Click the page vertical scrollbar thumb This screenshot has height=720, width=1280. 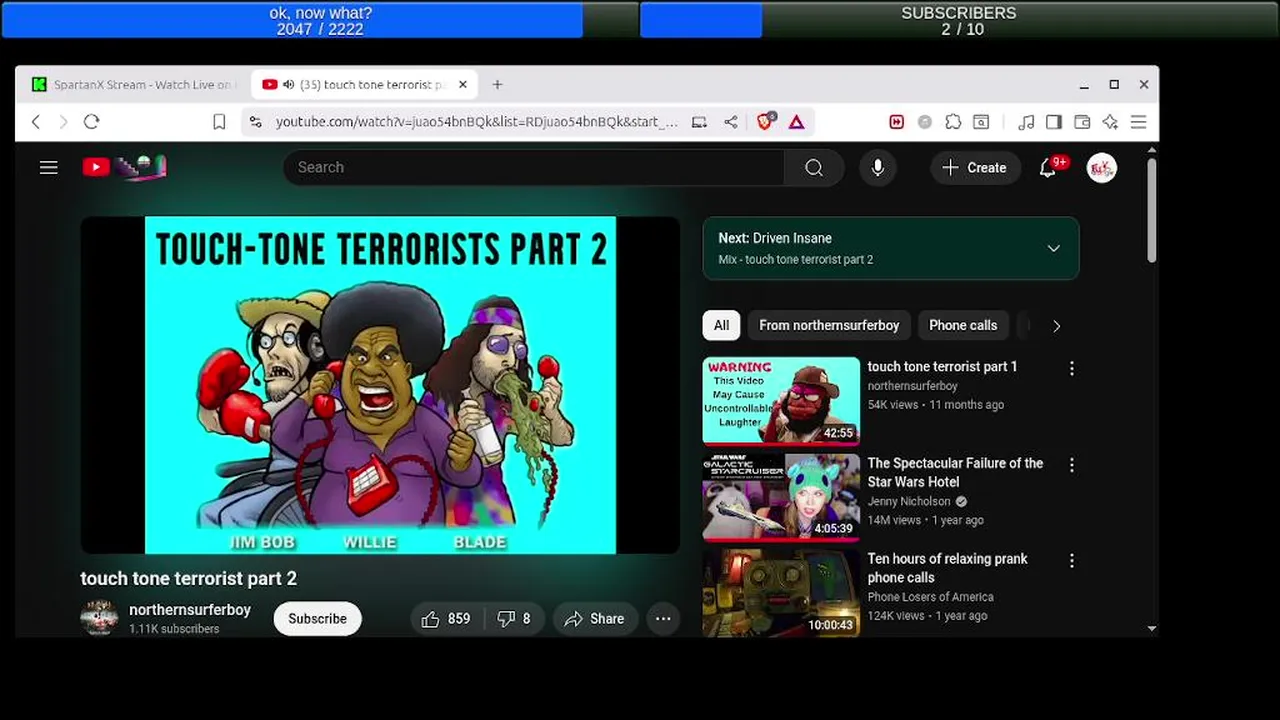[x=1151, y=210]
